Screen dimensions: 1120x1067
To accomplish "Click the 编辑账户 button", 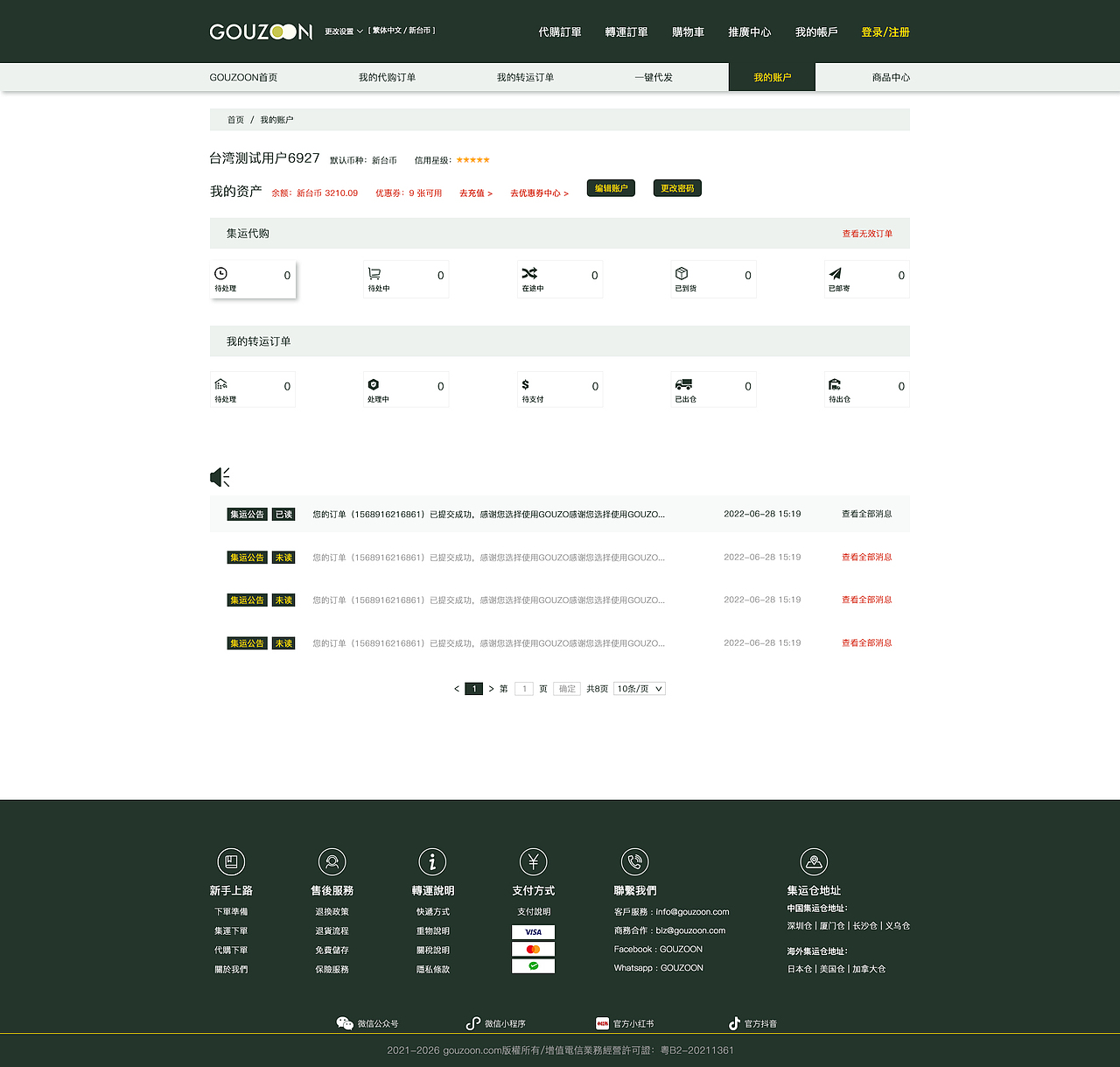I will [611, 188].
